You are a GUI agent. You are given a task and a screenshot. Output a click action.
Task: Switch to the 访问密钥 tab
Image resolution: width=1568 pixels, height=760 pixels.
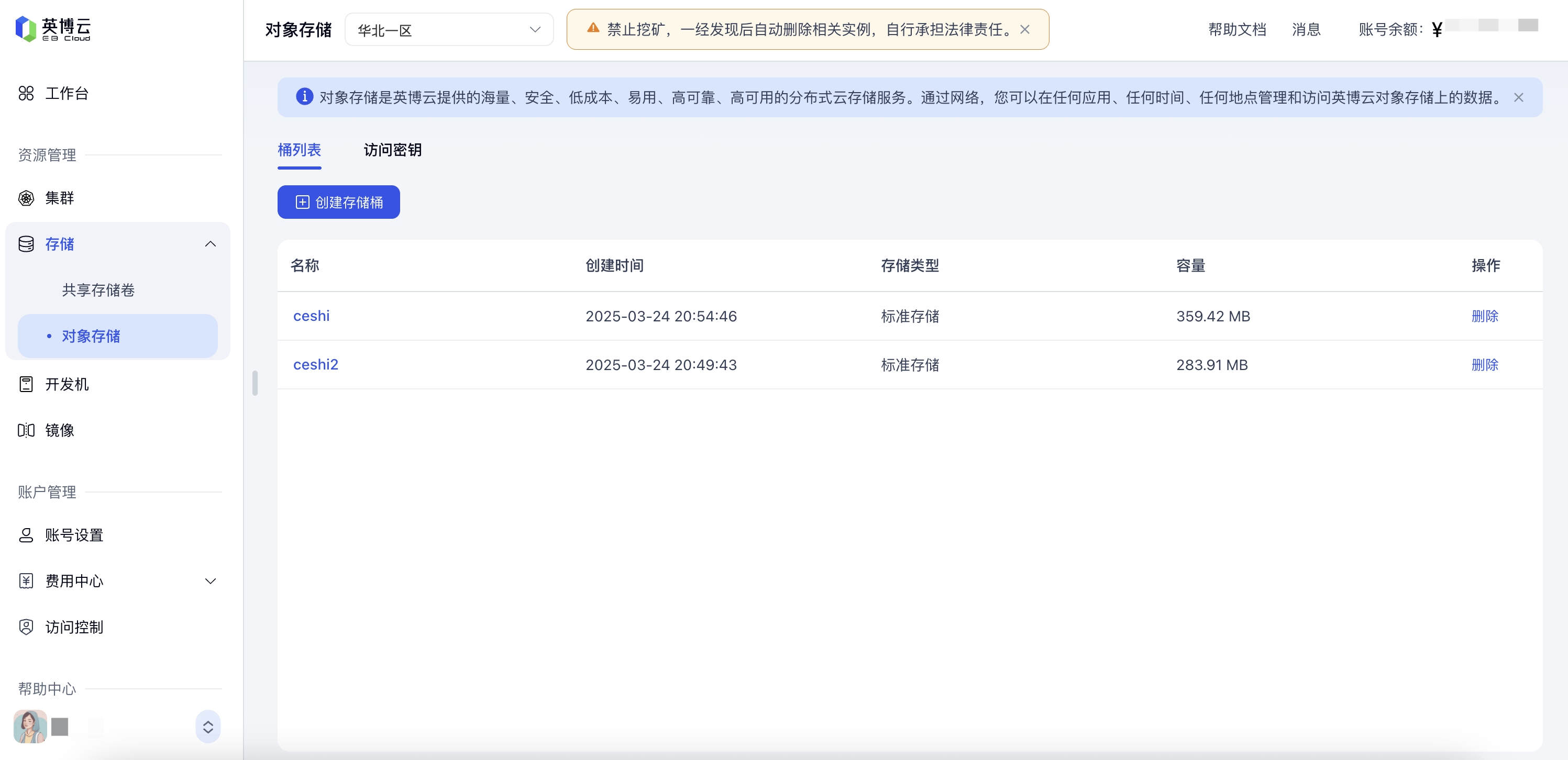pyautogui.click(x=393, y=150)
